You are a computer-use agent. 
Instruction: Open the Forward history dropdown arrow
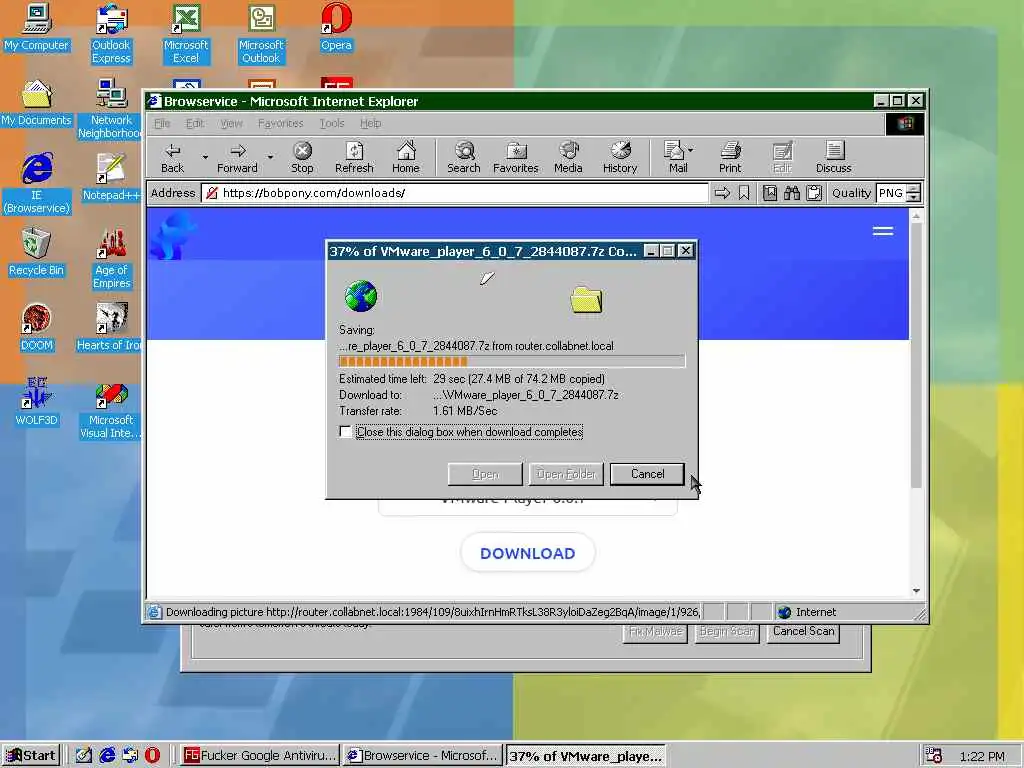270,157
